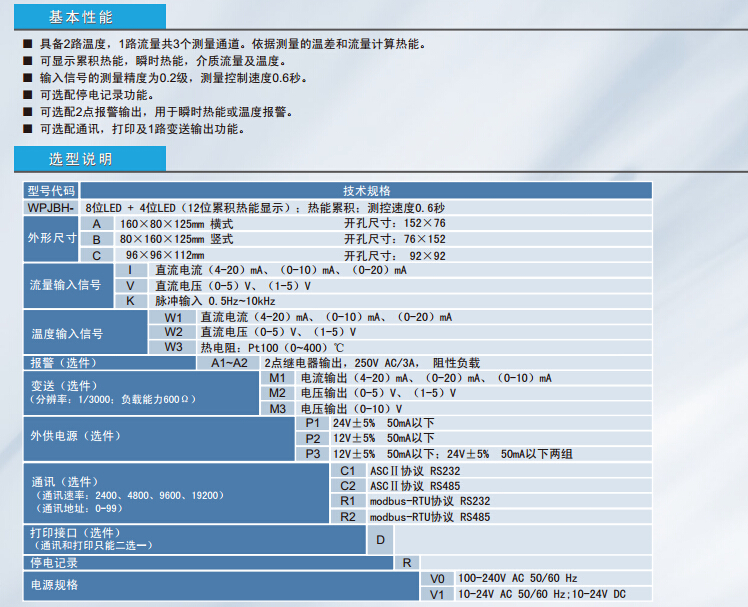Screen dimensions: 748x607
Task: Click the 基本性能 section header
Action: click(x=80, y=18)
